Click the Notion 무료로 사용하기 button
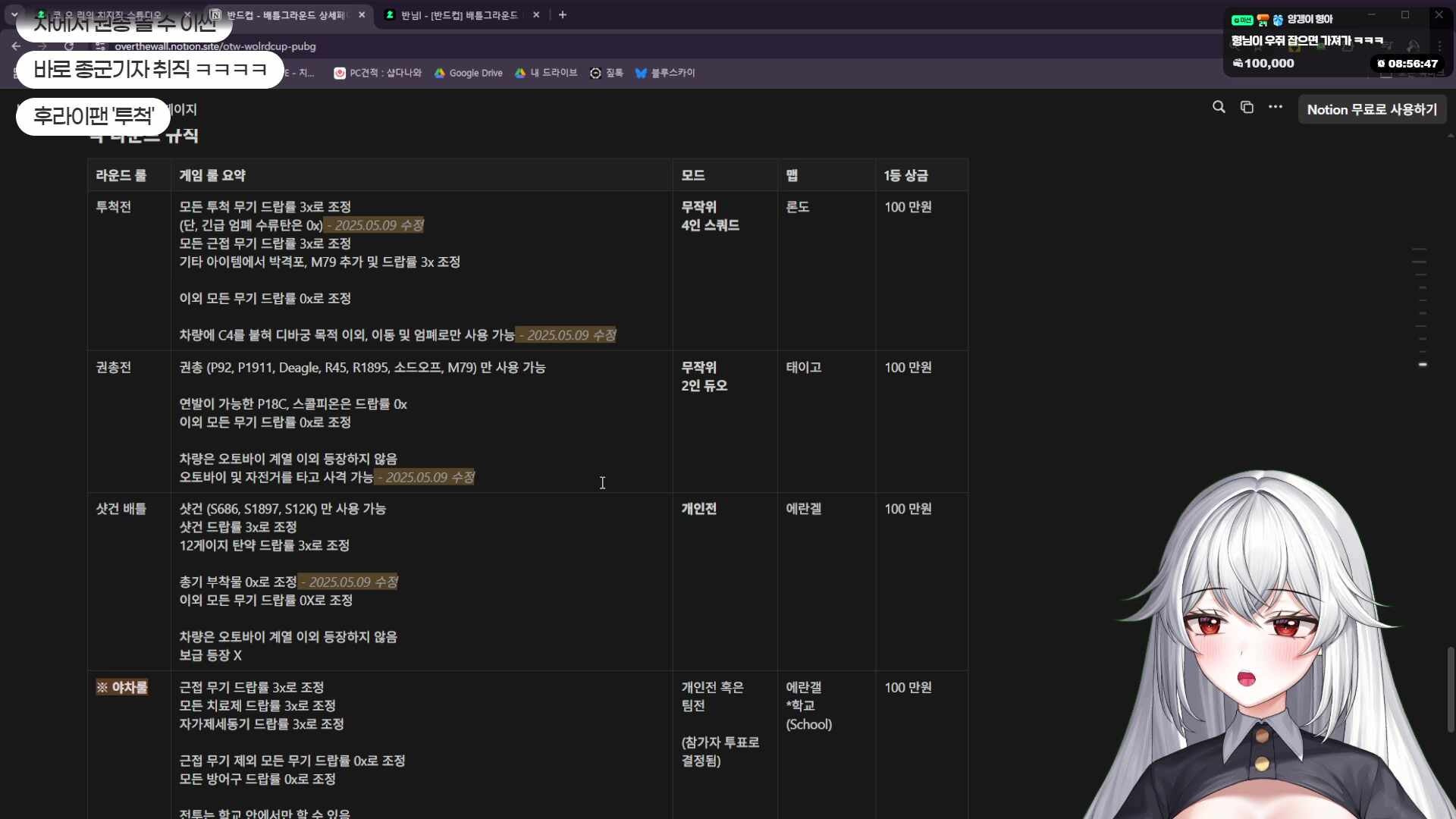Screen dimensions: 1456x819 coord(1372,109)
